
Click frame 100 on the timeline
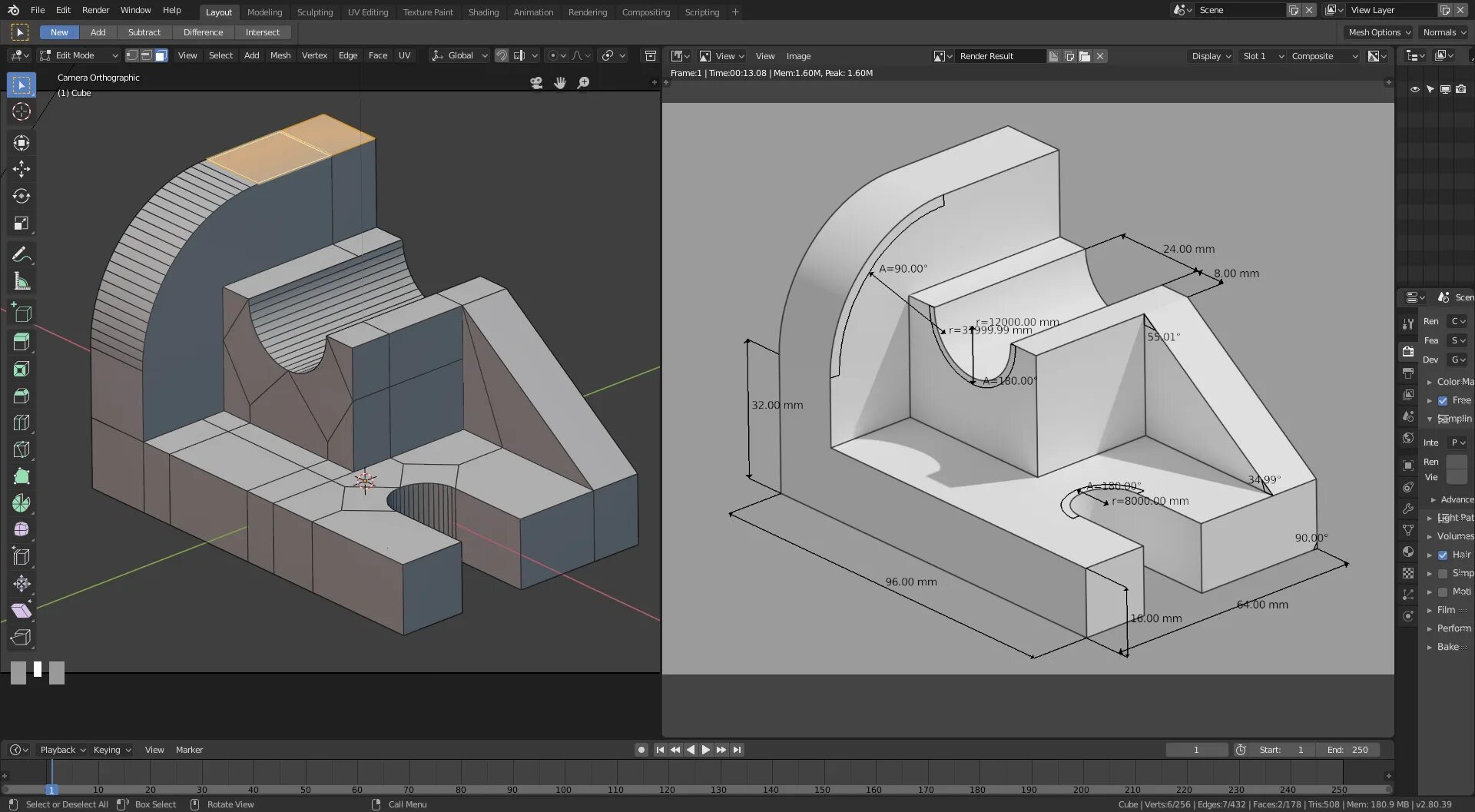pyautogui.click(x=563, y=789)
